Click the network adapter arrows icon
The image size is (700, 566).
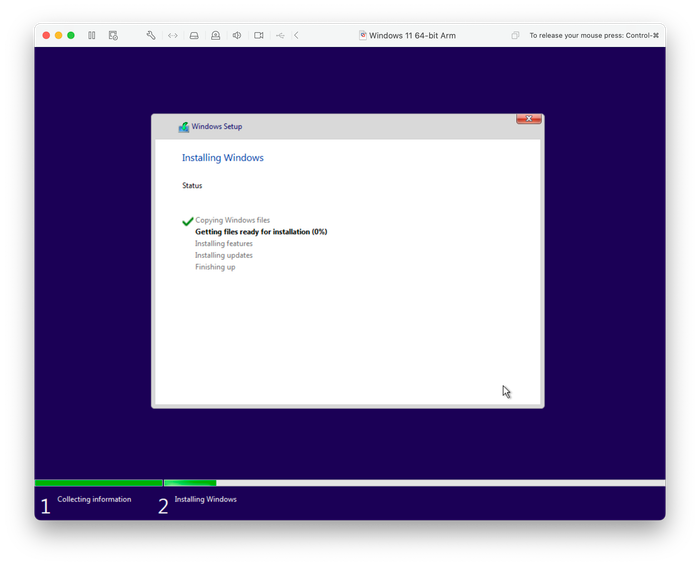(x=173, y=35)
